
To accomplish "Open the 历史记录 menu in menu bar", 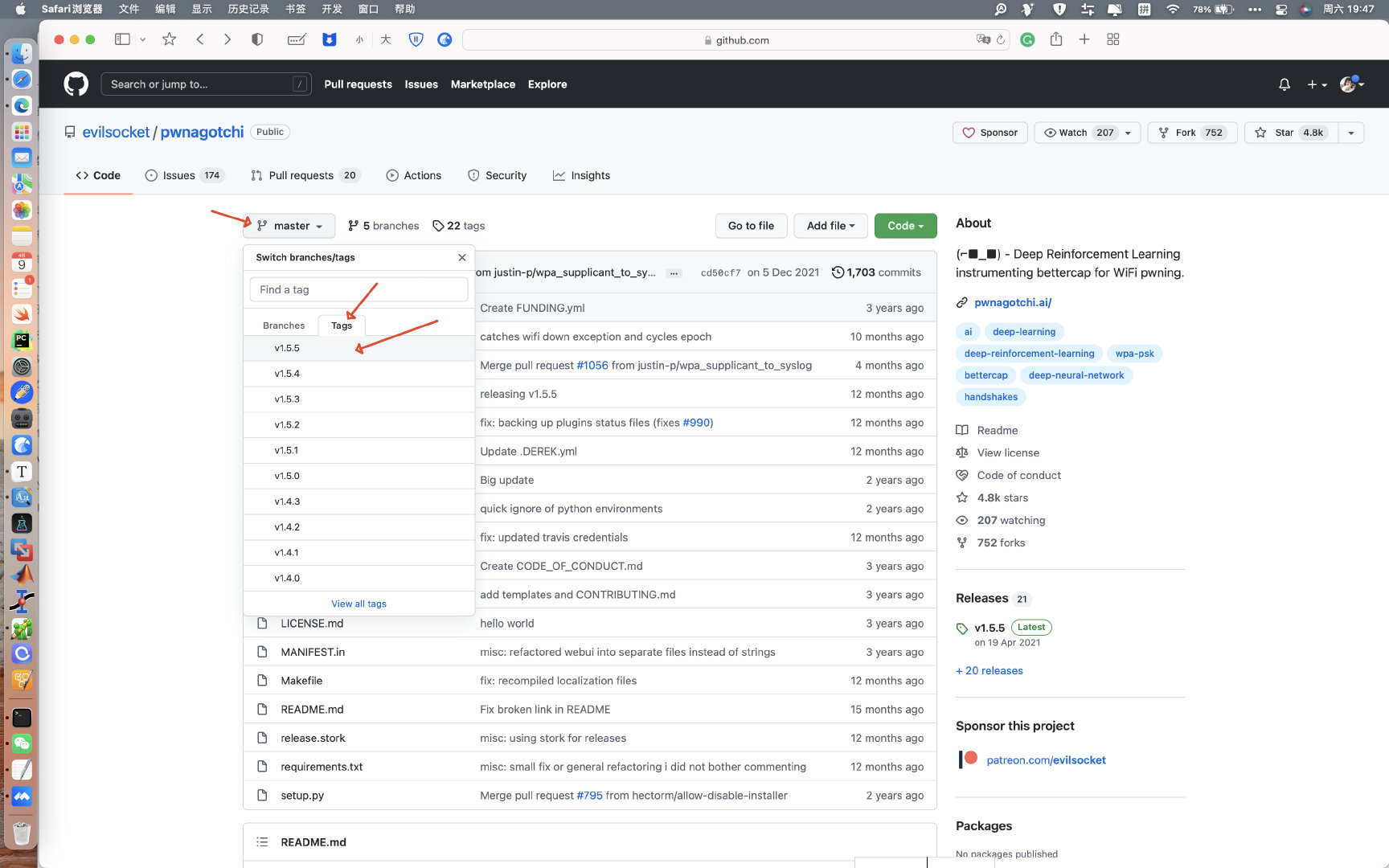I will tap(248, 9).
